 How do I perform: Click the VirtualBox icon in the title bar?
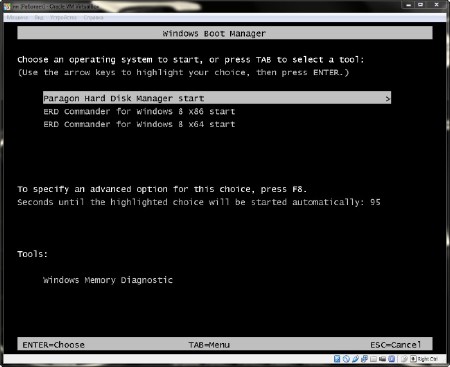point(7,6)
